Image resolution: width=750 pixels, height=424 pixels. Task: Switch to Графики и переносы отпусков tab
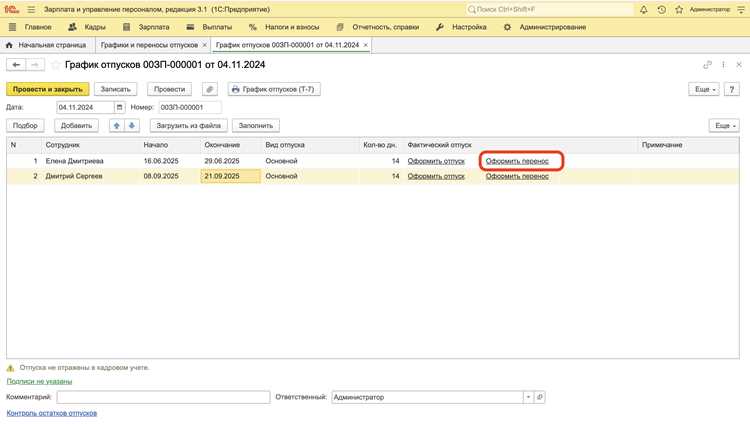149,45
